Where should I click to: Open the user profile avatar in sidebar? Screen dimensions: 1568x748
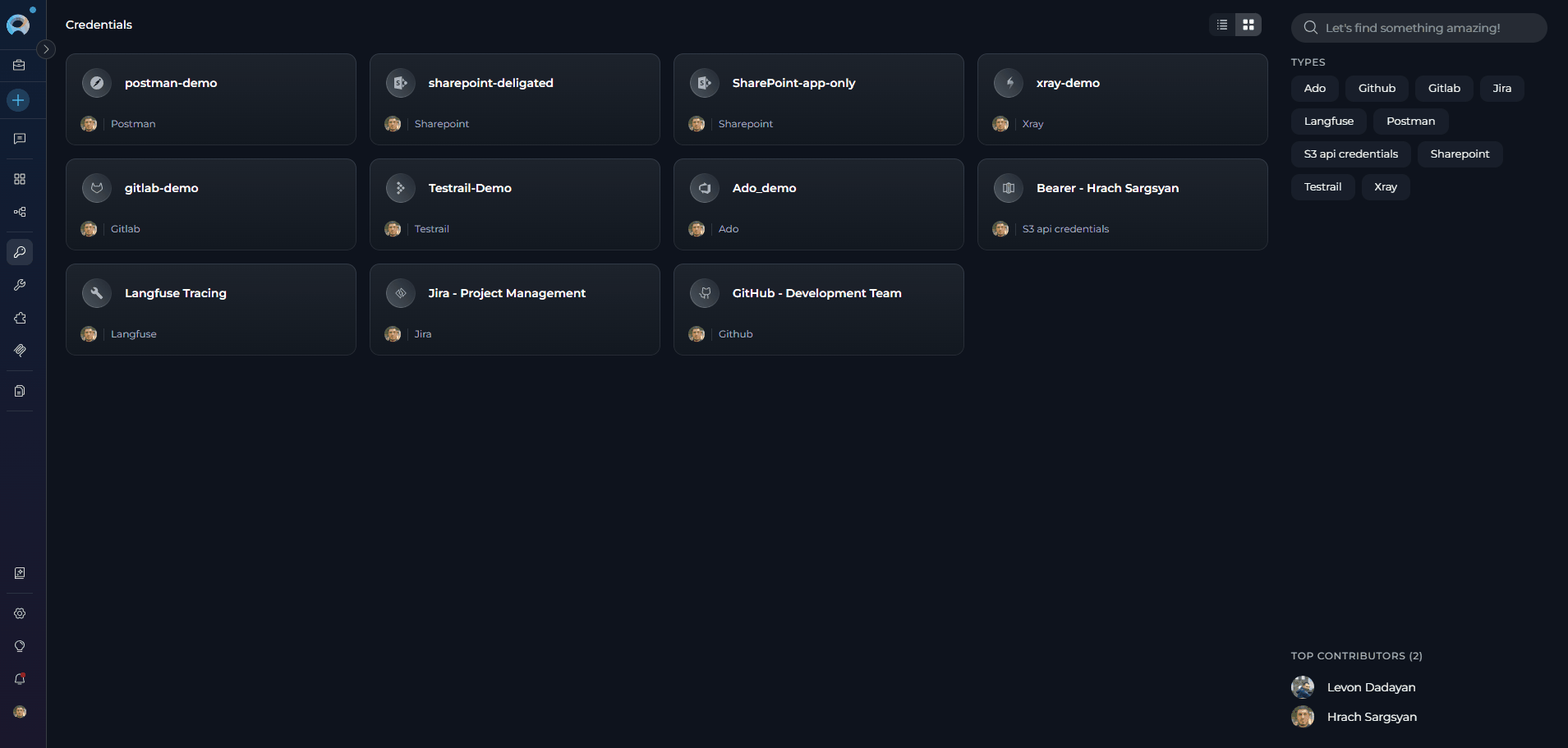pyautogui.click(x=20, y=712)
